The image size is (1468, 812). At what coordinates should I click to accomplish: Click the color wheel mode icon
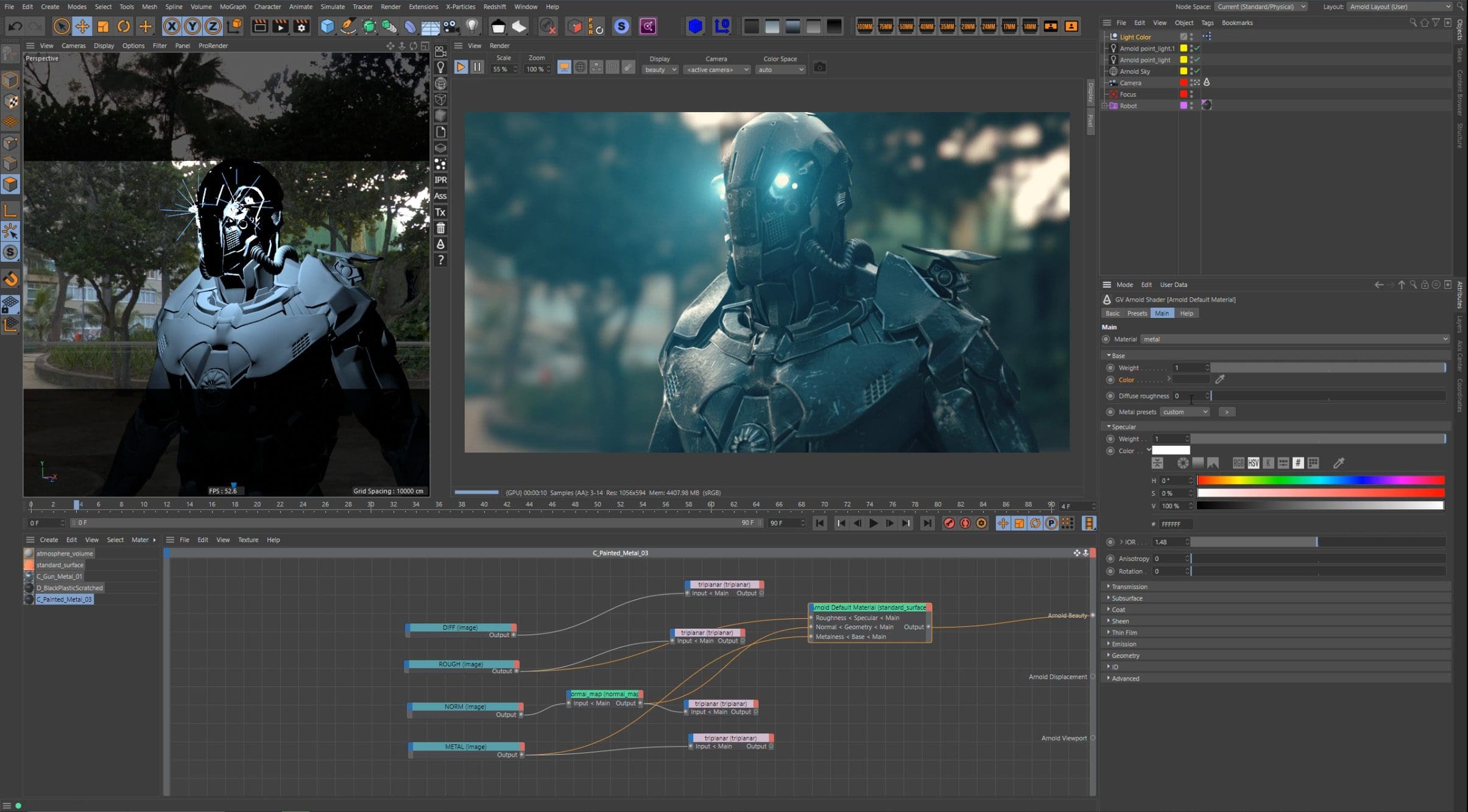coord(1182,463)
